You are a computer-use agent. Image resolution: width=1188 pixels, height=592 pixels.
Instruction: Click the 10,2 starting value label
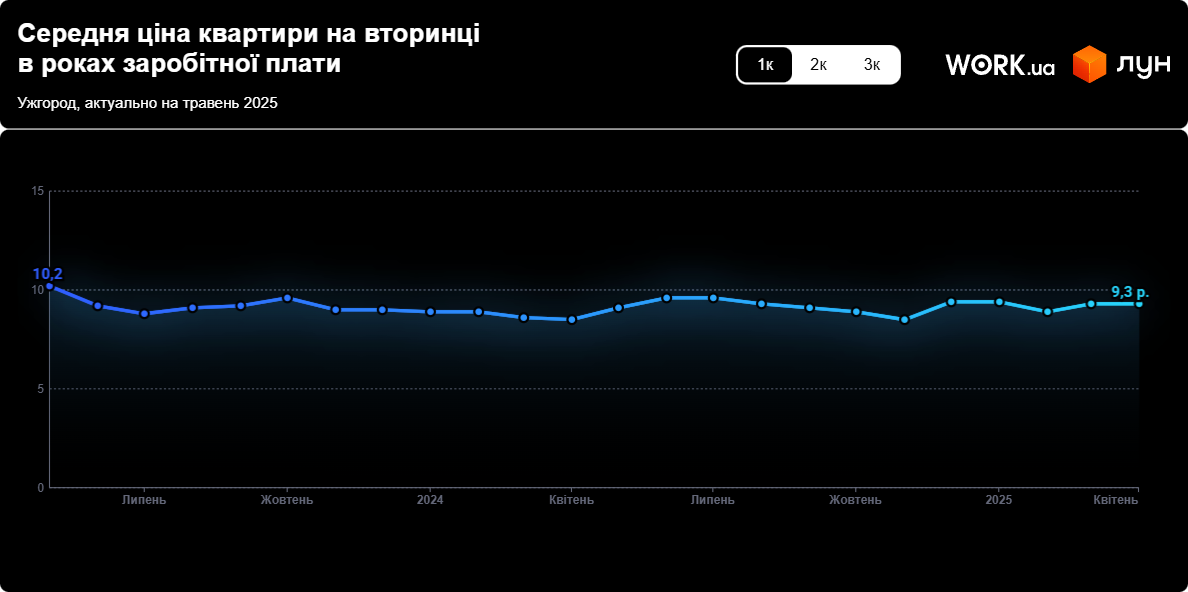click(47, 273)
